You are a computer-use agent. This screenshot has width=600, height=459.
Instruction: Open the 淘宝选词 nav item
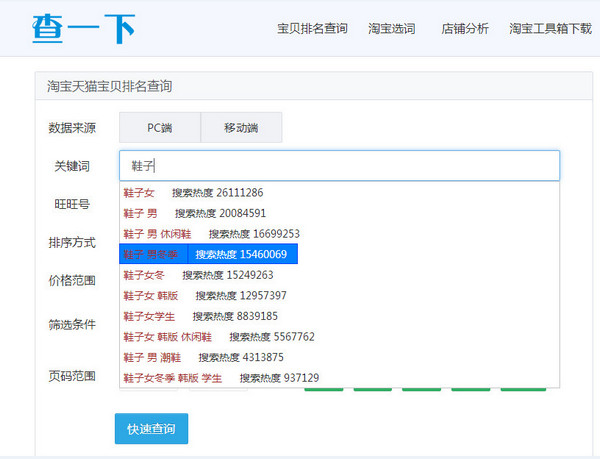(391, 29)
